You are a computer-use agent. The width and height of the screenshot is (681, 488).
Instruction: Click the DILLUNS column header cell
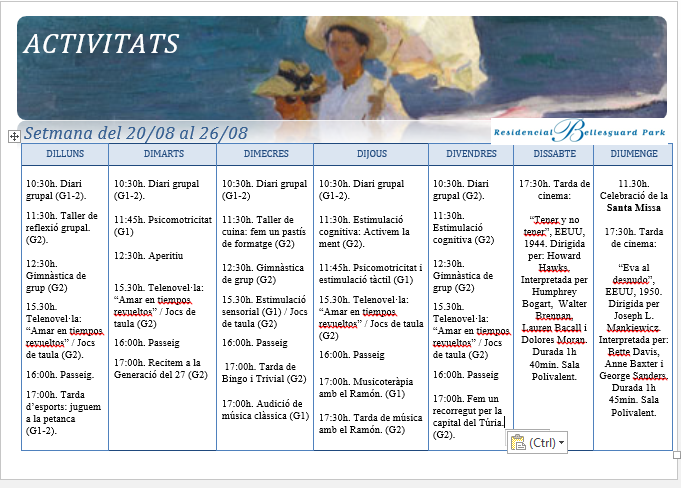coord(65,154)
